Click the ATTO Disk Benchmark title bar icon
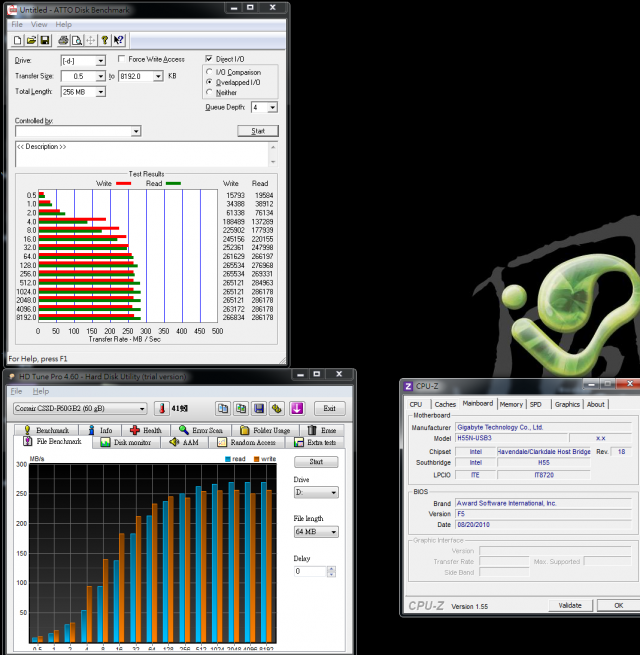This screenshot has width=640, height=656. point(13,9)
